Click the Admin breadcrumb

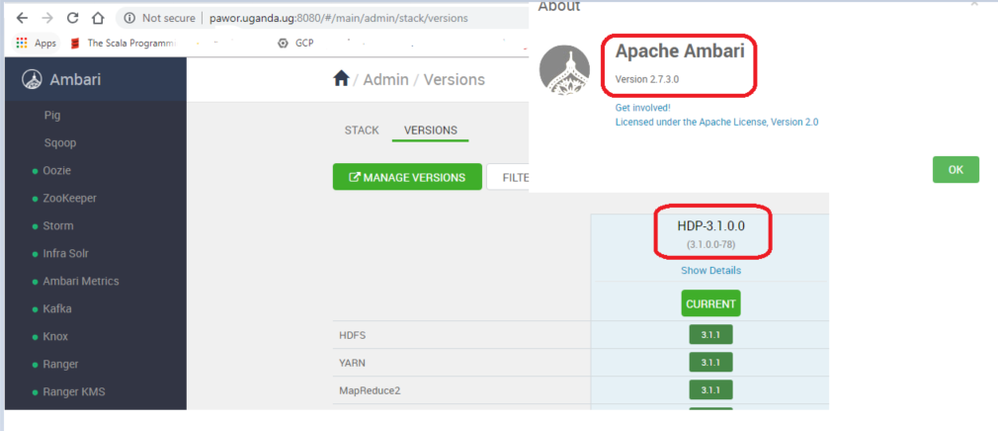(x=386, y=80)
